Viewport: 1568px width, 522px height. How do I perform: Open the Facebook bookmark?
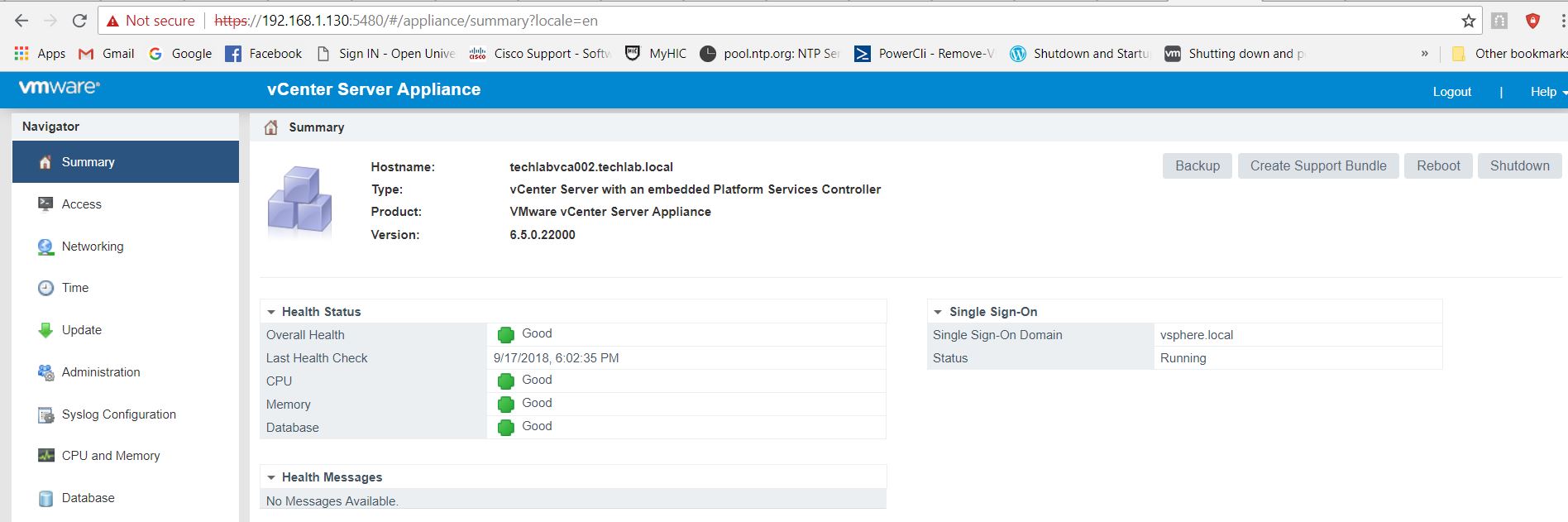[264, 54]
